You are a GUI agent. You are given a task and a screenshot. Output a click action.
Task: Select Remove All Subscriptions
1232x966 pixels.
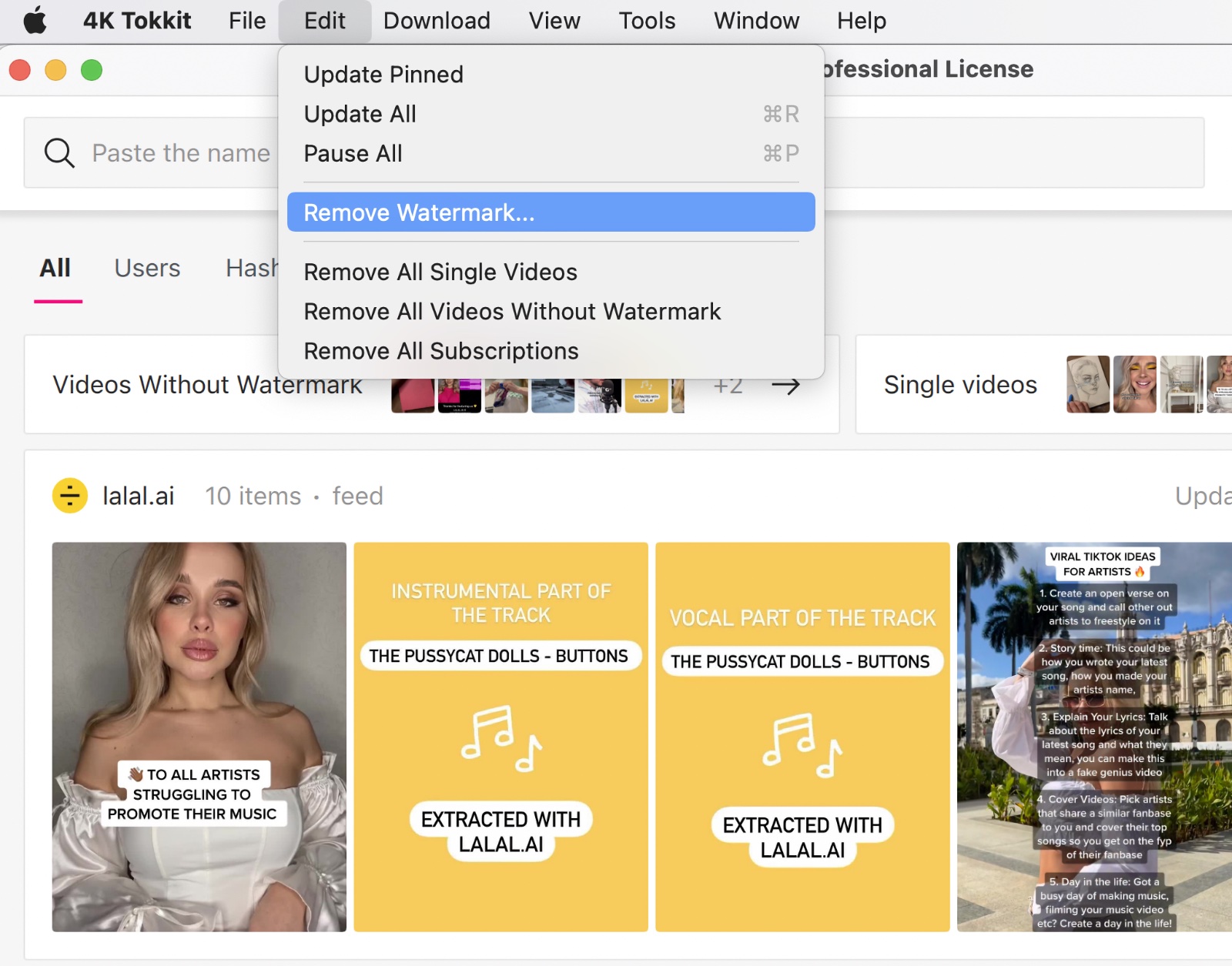[551, 350]
